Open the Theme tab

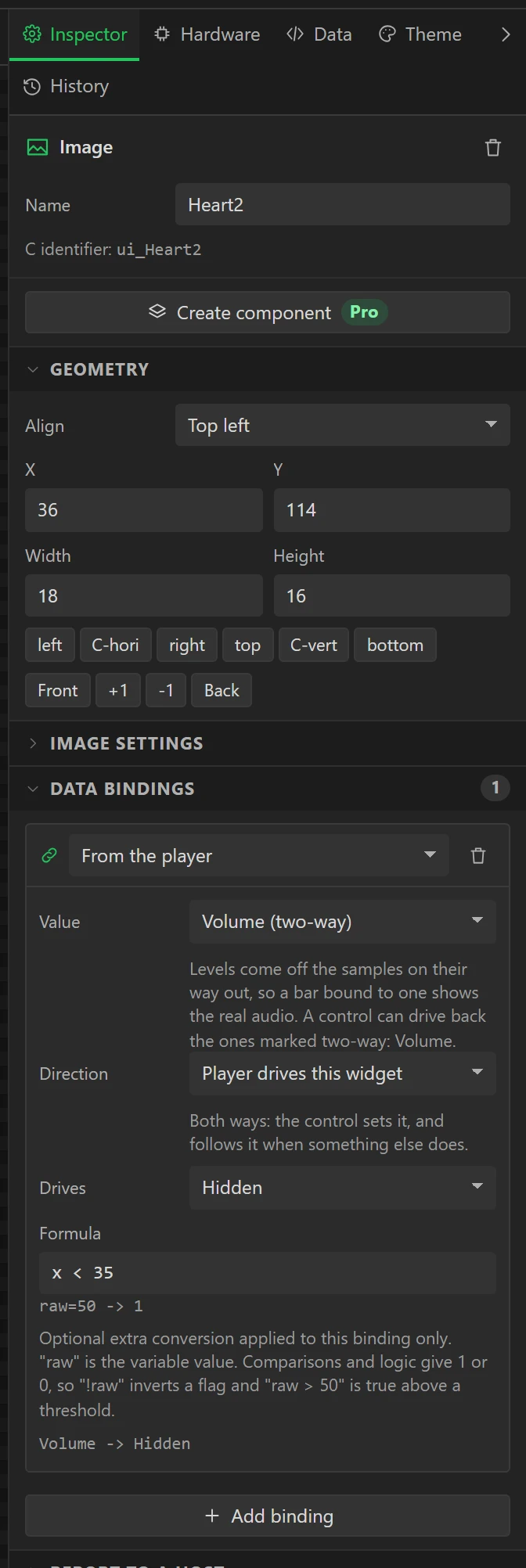click(x=420, y=34)
